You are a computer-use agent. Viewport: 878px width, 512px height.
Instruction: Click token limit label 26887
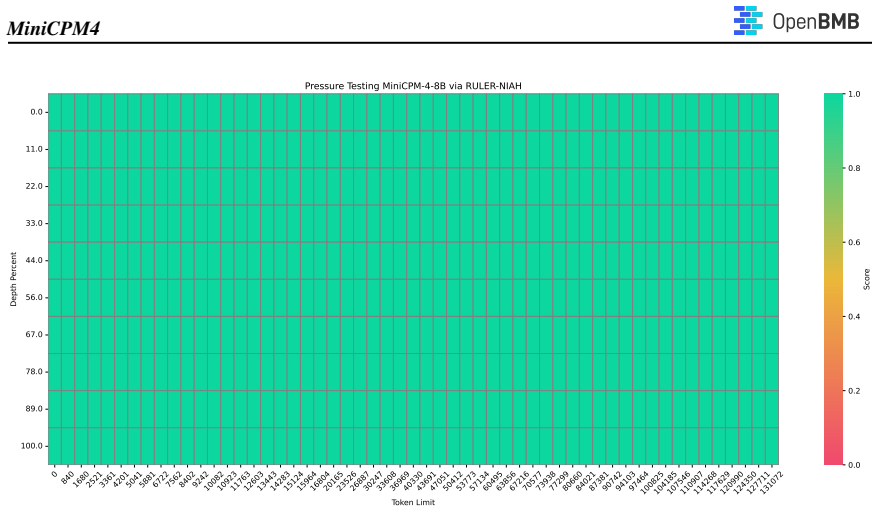[357, 480]
